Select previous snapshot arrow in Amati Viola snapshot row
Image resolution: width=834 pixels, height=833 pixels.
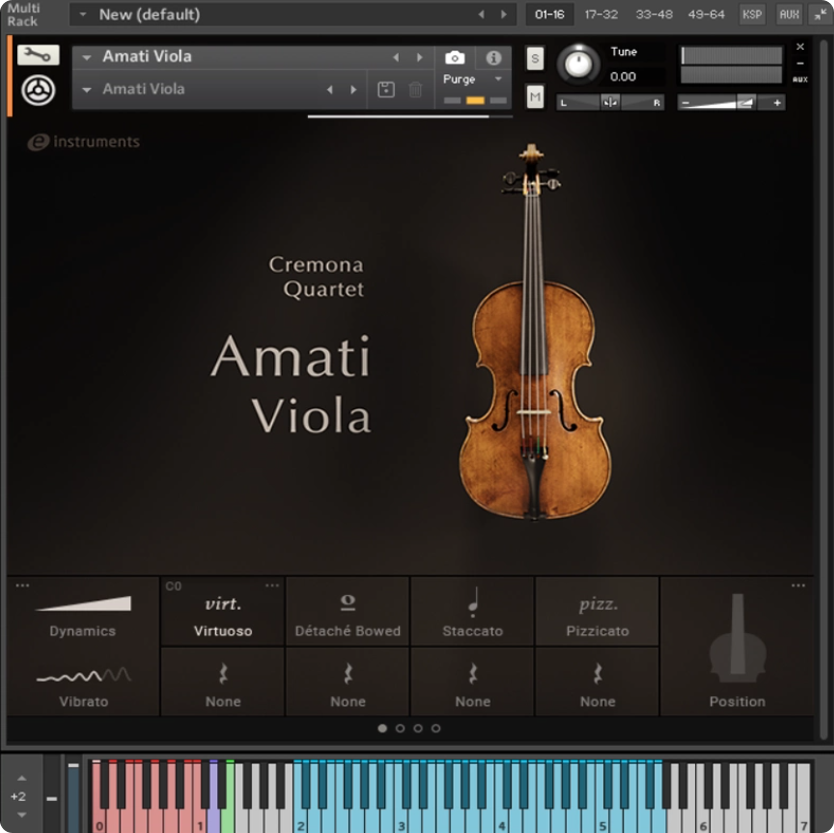330,90
